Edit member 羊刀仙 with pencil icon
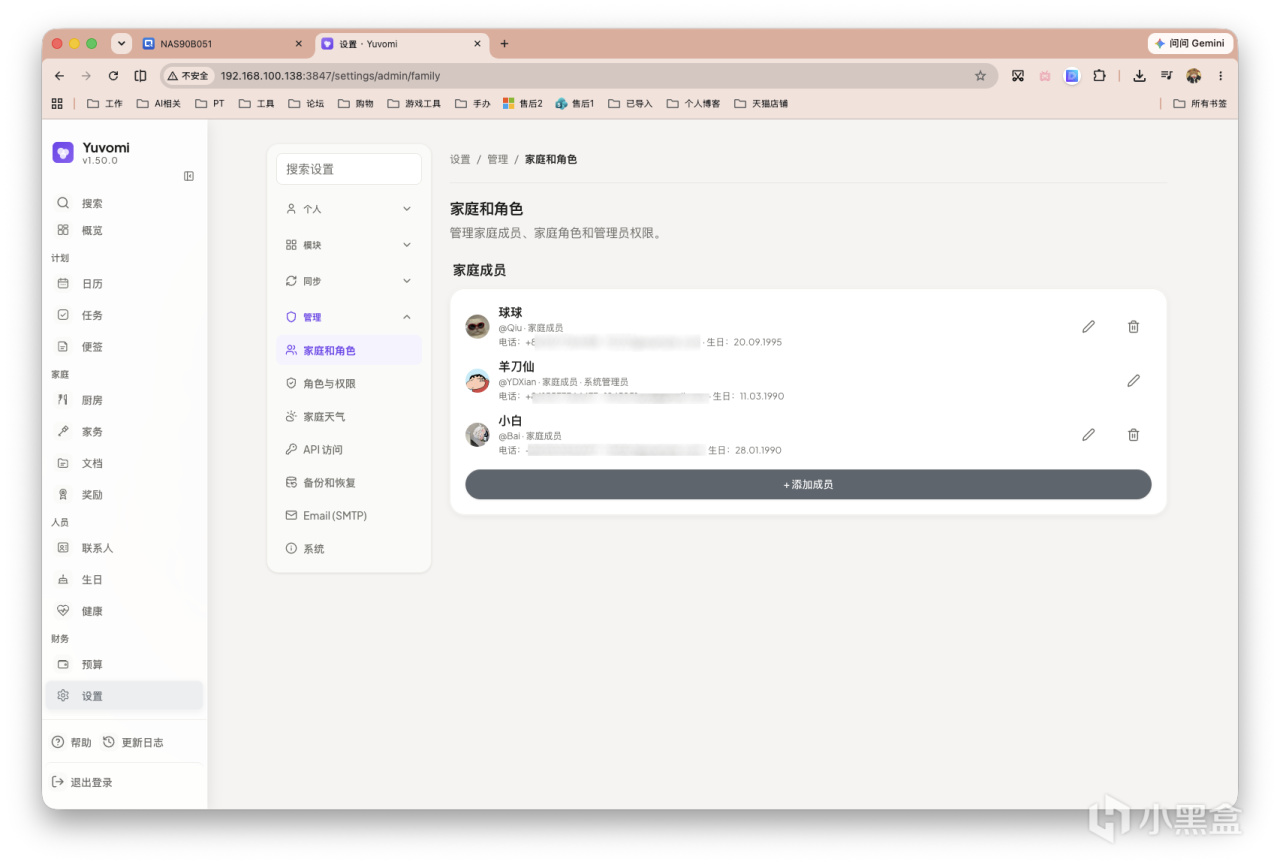This screenshot has height=865, width=1280. coord(1133,380)
